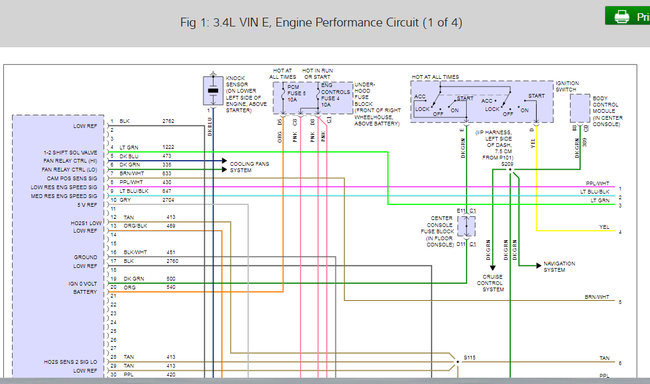Click the center console fuse block symbol
The width and height of the screenshot is (650, 384).
[x=466, y=226]
